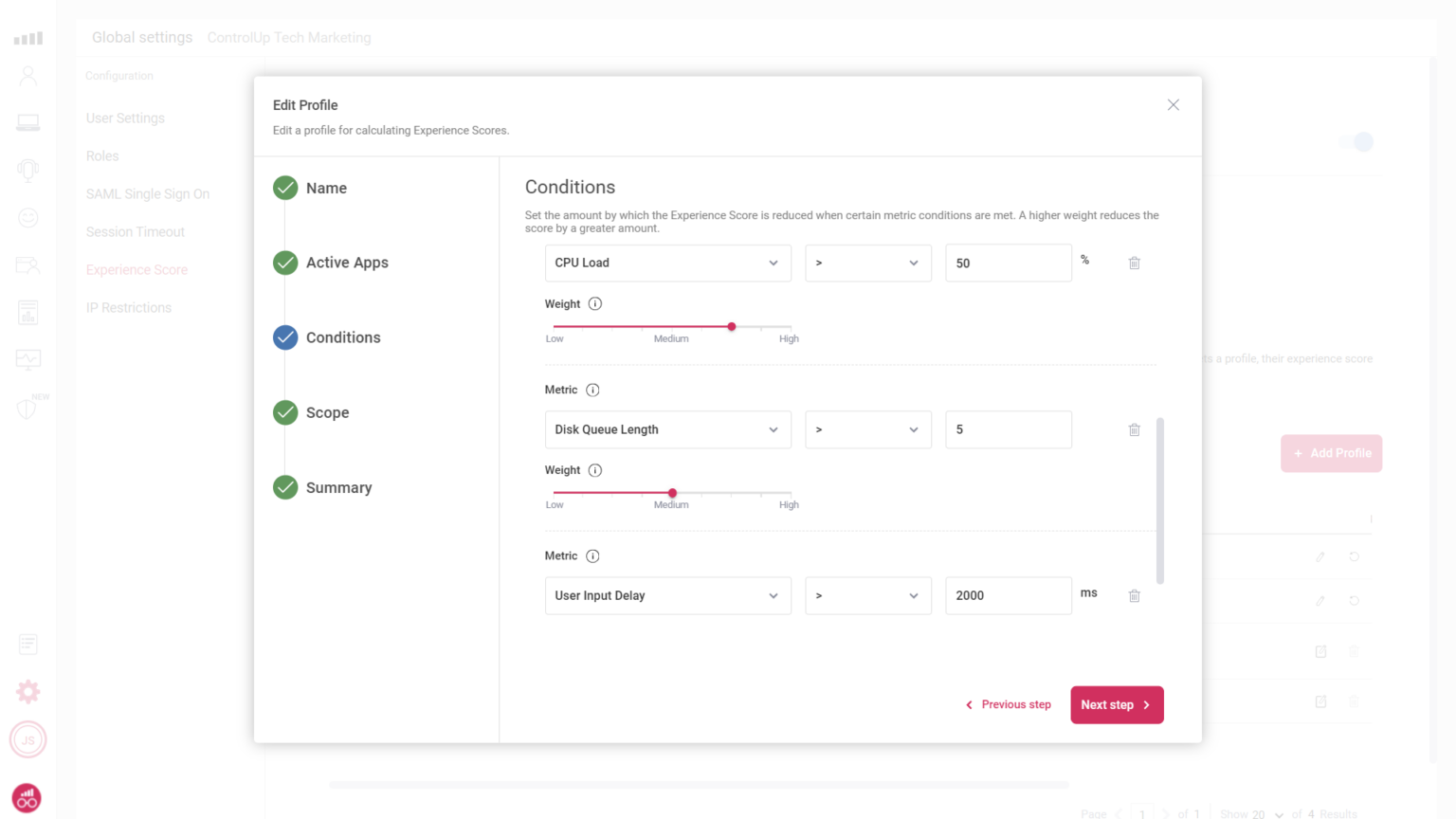Image resolution: width=1456 pixels, height=819 pixels.
Task: Click the headset support icon in sidebar
Action: pos(27,170)
